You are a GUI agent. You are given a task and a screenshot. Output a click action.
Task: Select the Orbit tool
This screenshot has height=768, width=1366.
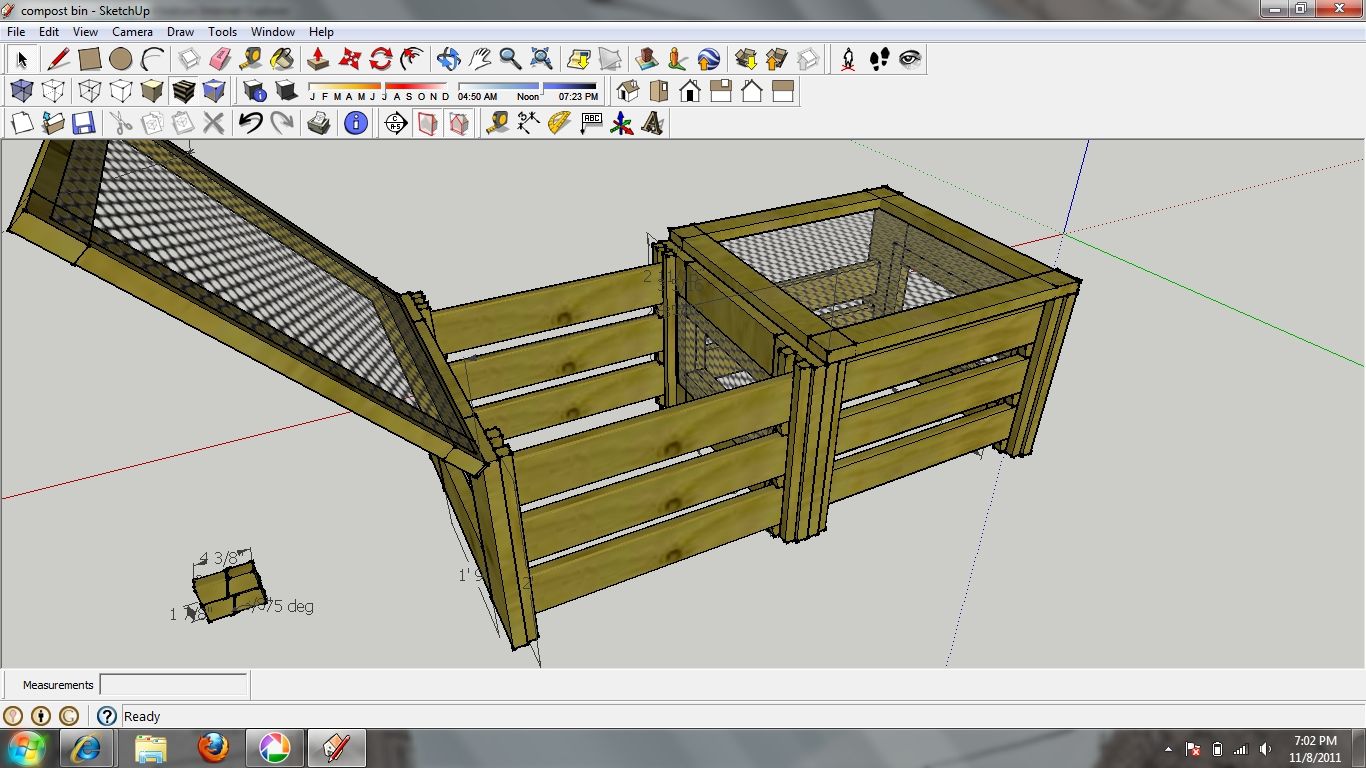[448, 59]
